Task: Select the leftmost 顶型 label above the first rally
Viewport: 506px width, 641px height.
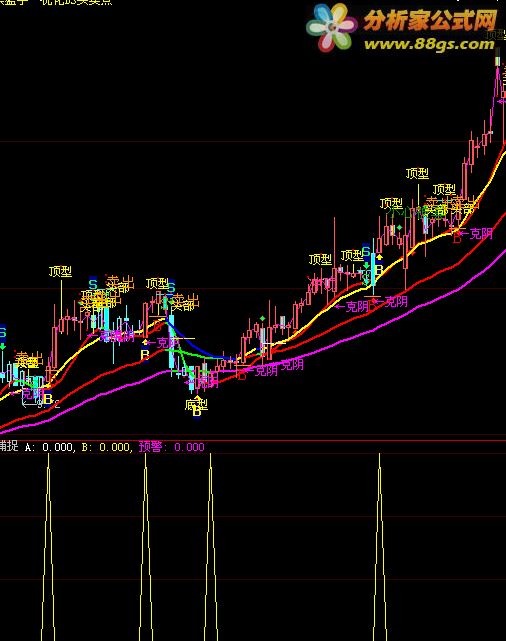Action: click(x=60, y=271)
